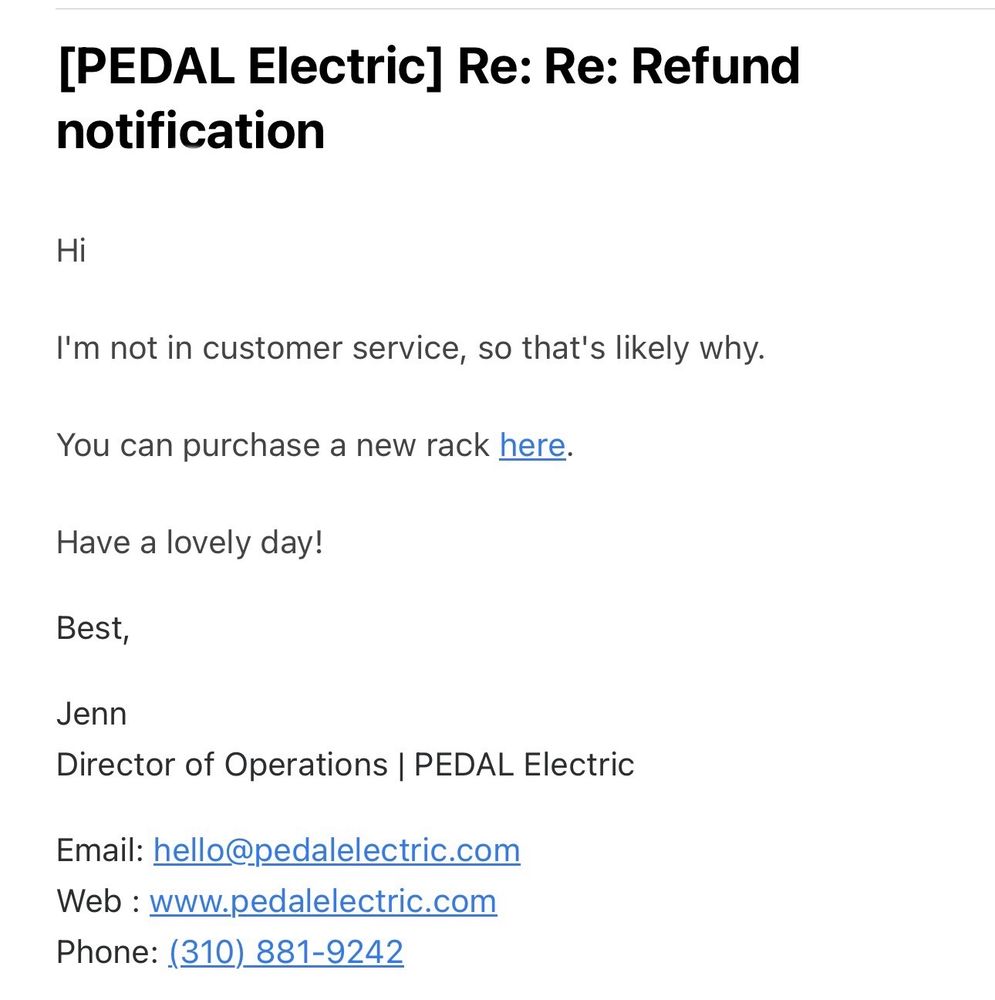Image resolution: width=995 pixels, height=1000 pixels.
Task: Click "[PEDAL Electric]" tag in the subject line
Action: pyautogui.click(x=249, y=67)
